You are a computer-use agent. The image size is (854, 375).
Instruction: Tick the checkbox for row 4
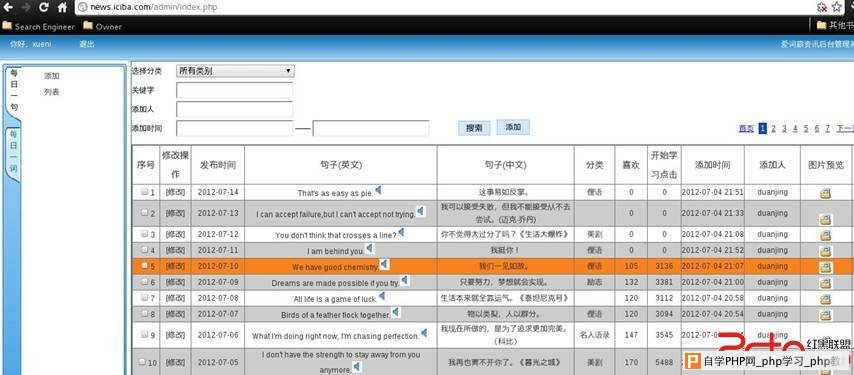144,250
